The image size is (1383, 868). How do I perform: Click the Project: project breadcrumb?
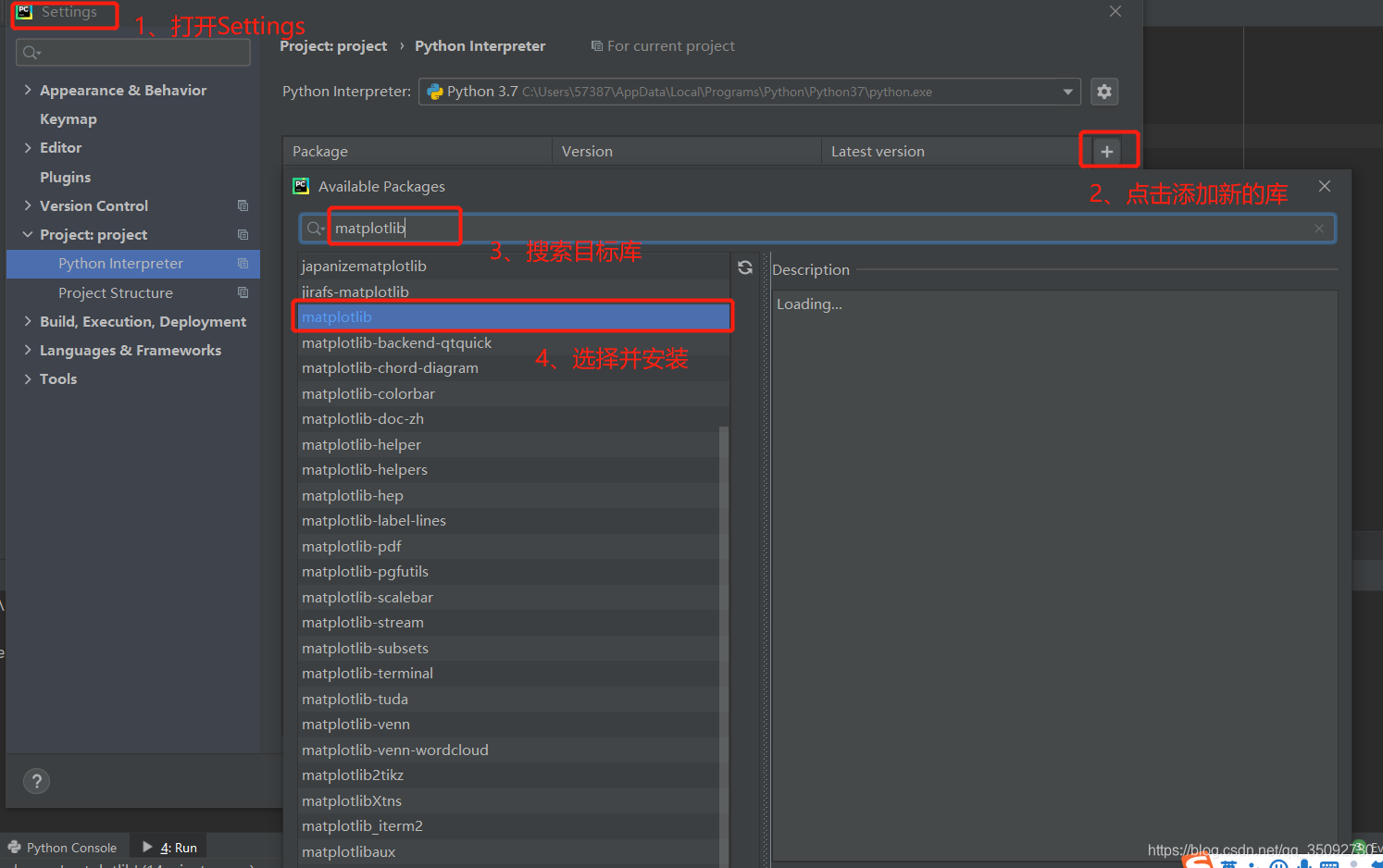click(334, 46)
